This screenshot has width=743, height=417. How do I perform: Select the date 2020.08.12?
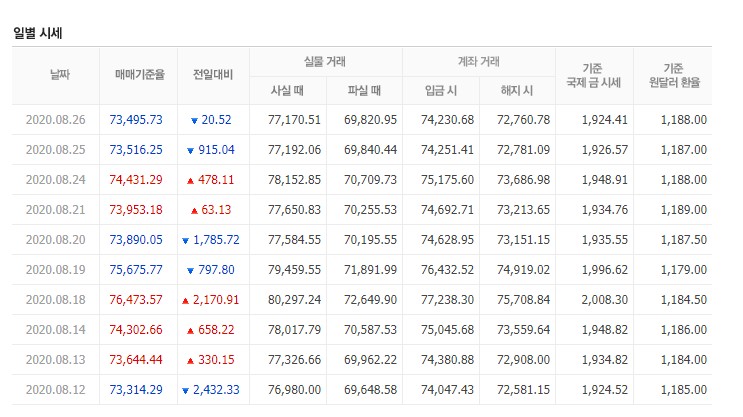[55, 390]
